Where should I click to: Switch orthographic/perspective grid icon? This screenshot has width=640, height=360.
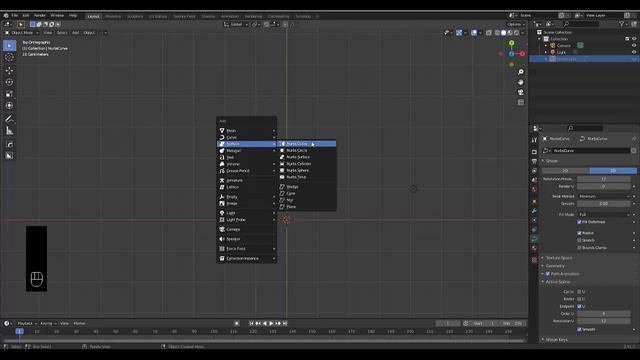[x=521, y=102]
